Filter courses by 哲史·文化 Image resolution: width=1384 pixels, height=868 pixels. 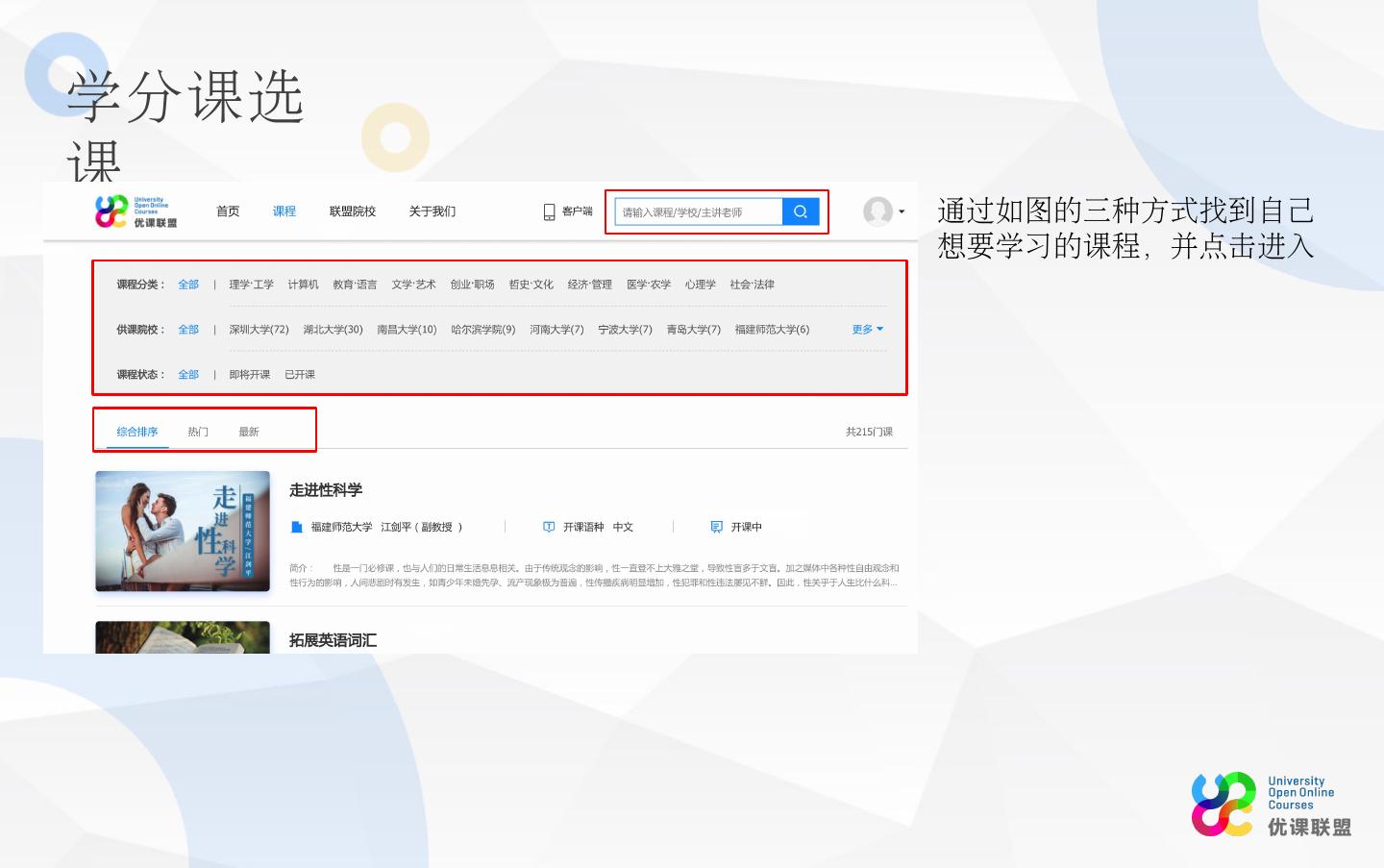[531, 285]
